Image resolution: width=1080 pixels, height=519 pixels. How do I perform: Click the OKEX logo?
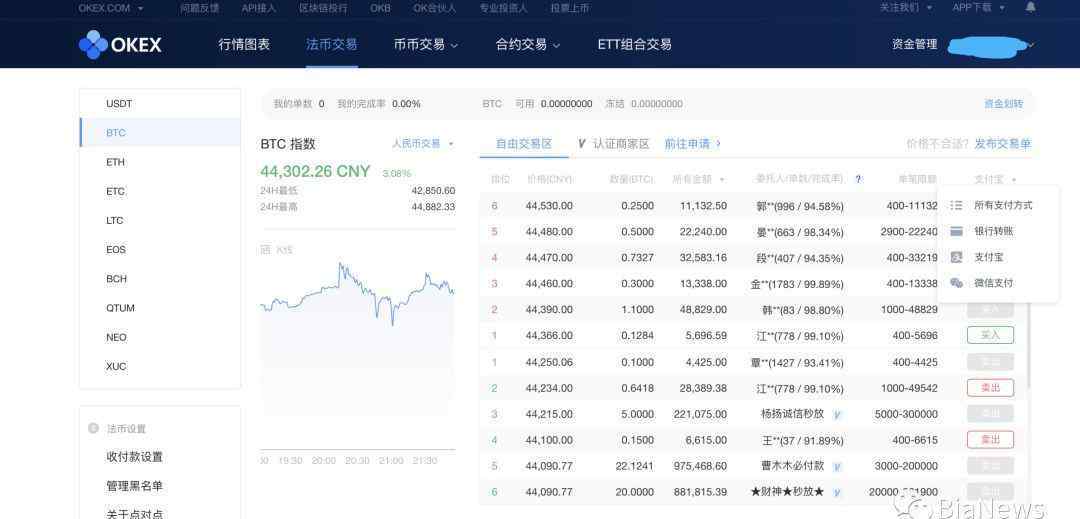click(x=120, y=45)
